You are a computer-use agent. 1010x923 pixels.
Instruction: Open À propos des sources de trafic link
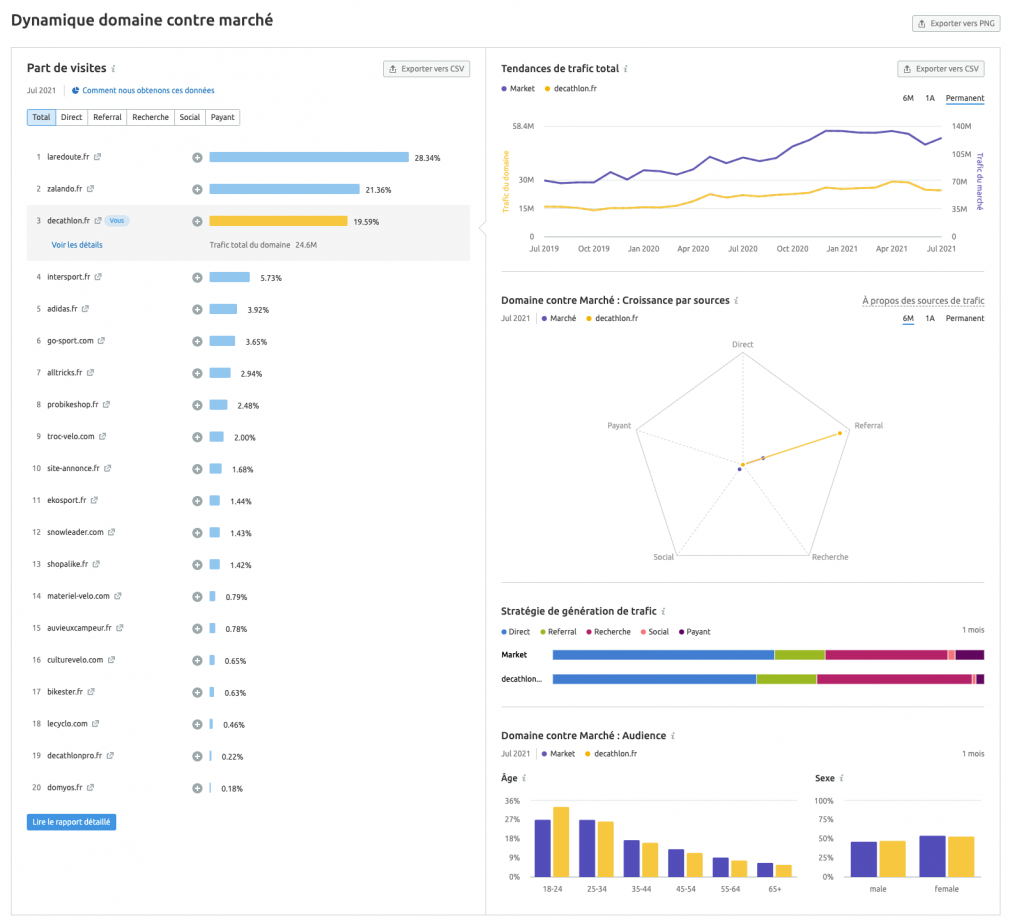pyautogui.click(x=922, y=301)
